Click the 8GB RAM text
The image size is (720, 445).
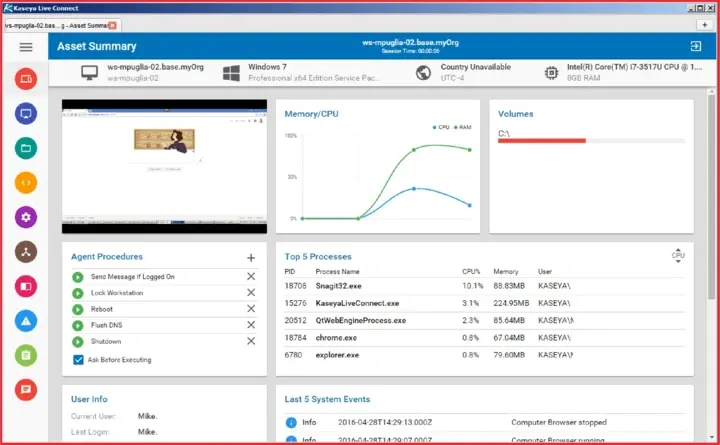coord(583,78)
